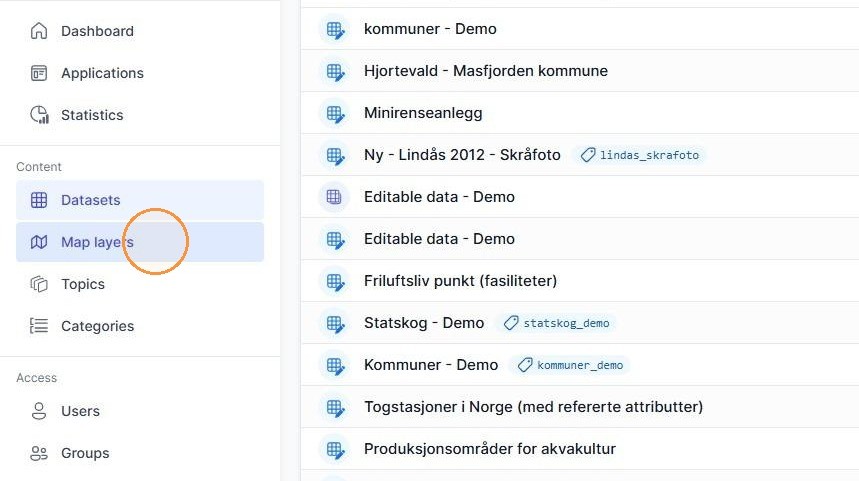
Task: Open Hjortevald - Masfjorden kommune dataset
Action: [486, 71]
